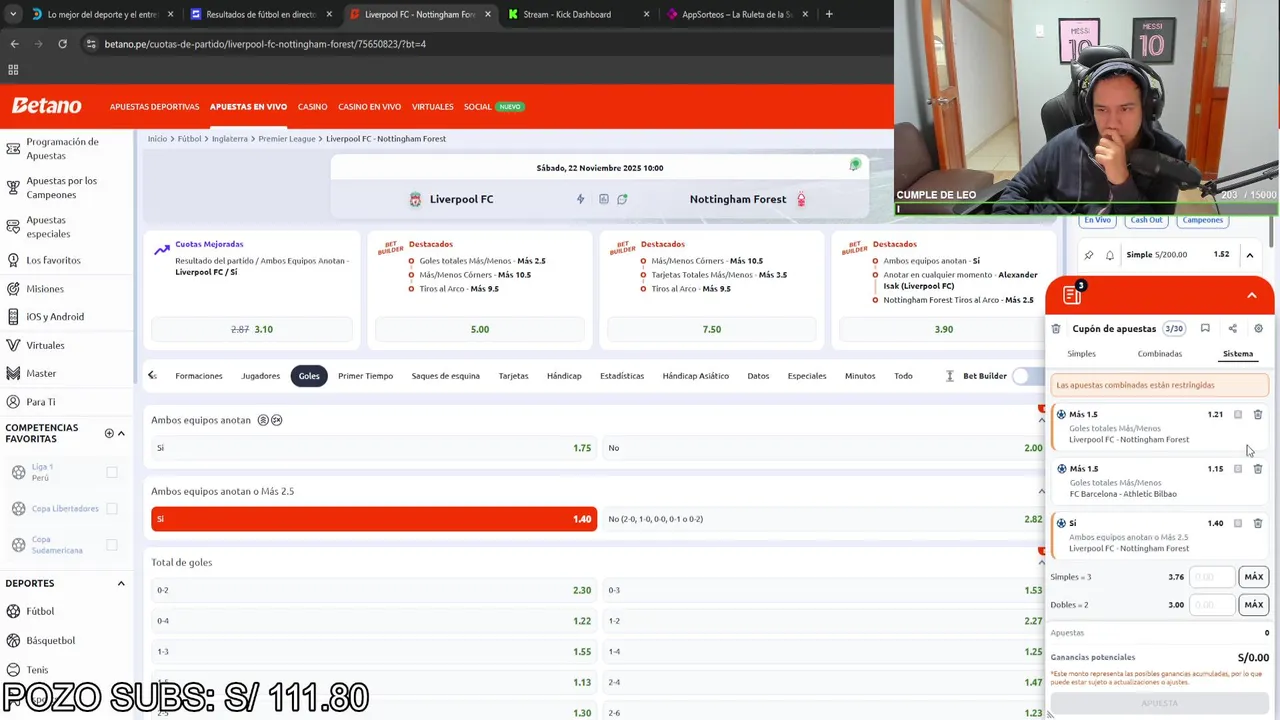1280x720 pixels.
Task: Toggle the Bet Builder switch
Action: pyautogui.click(x=1027, y=376)
